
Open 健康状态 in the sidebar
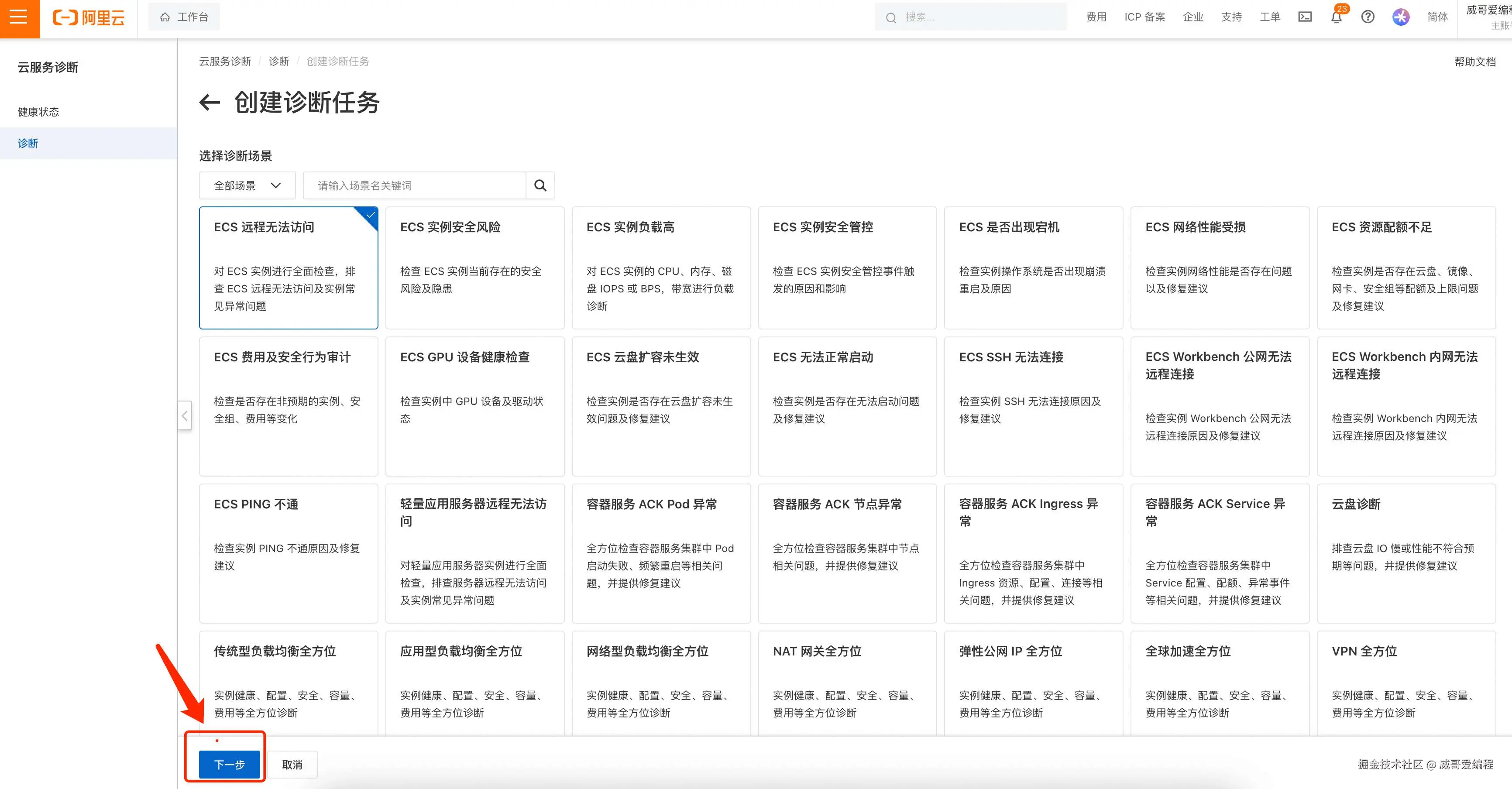(38, 112)
